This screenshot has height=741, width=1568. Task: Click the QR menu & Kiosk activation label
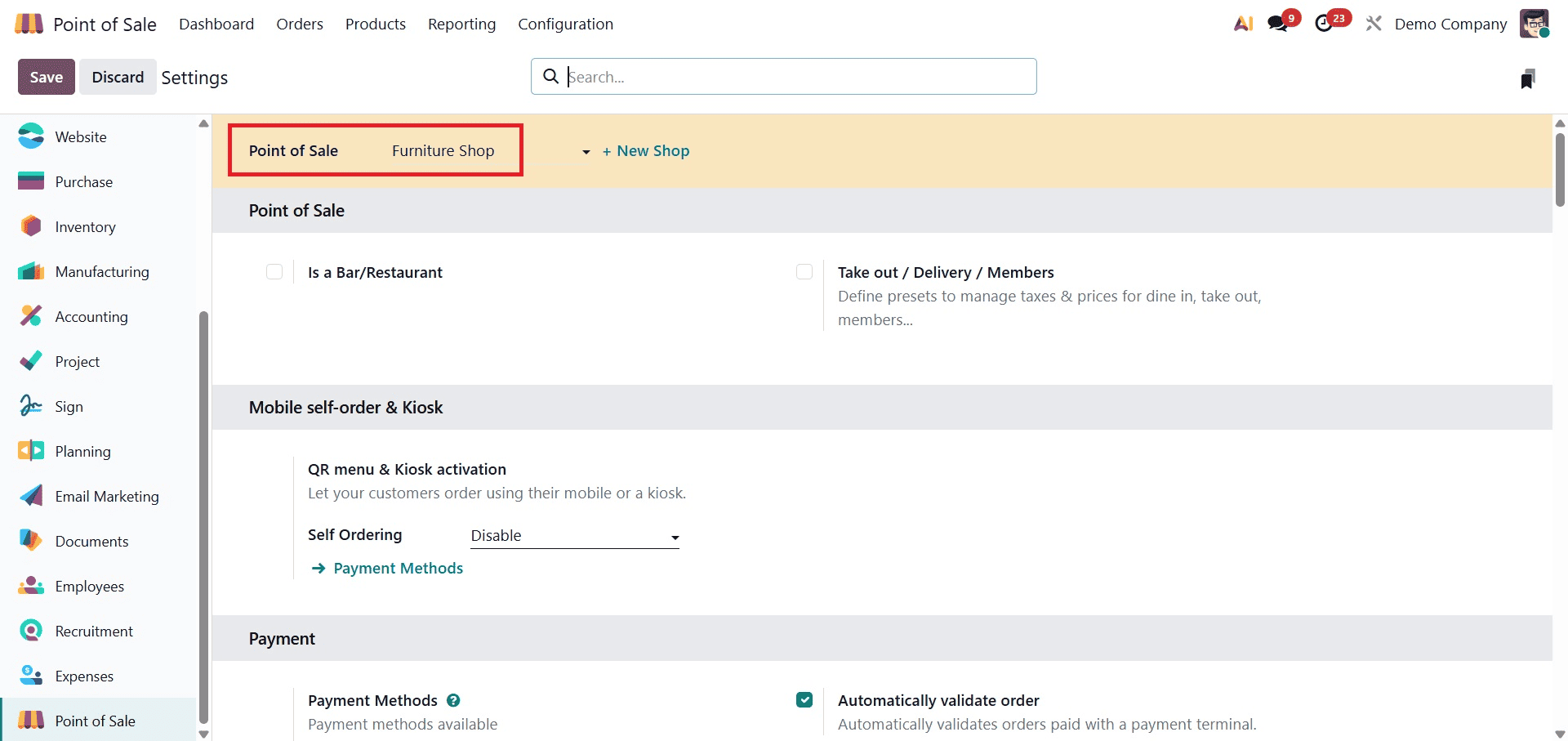click(x=407, y=469)
